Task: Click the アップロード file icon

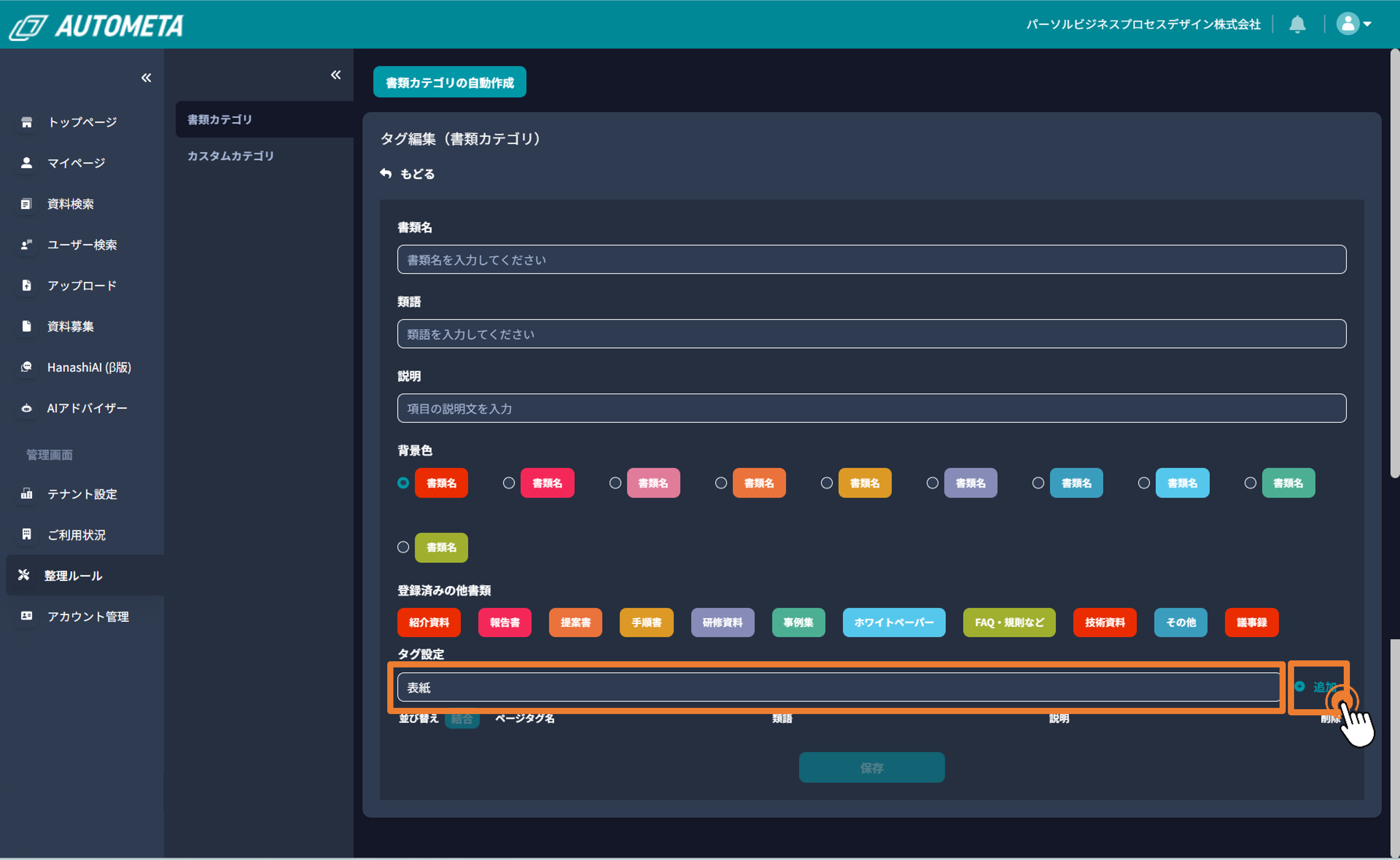Action: point(26,285)
